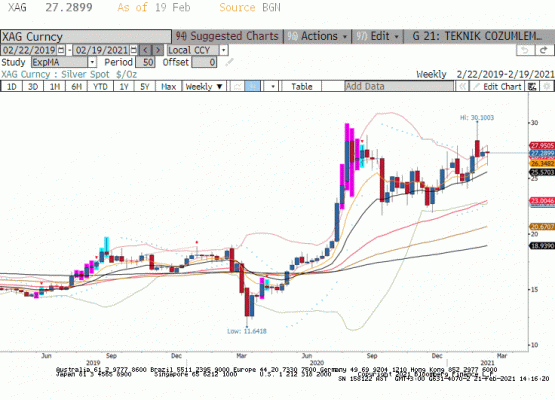Image resolution: width=555 pixels, height=400 pixels.
Task: Select the Max time range
Action: (x=168, y=86)
